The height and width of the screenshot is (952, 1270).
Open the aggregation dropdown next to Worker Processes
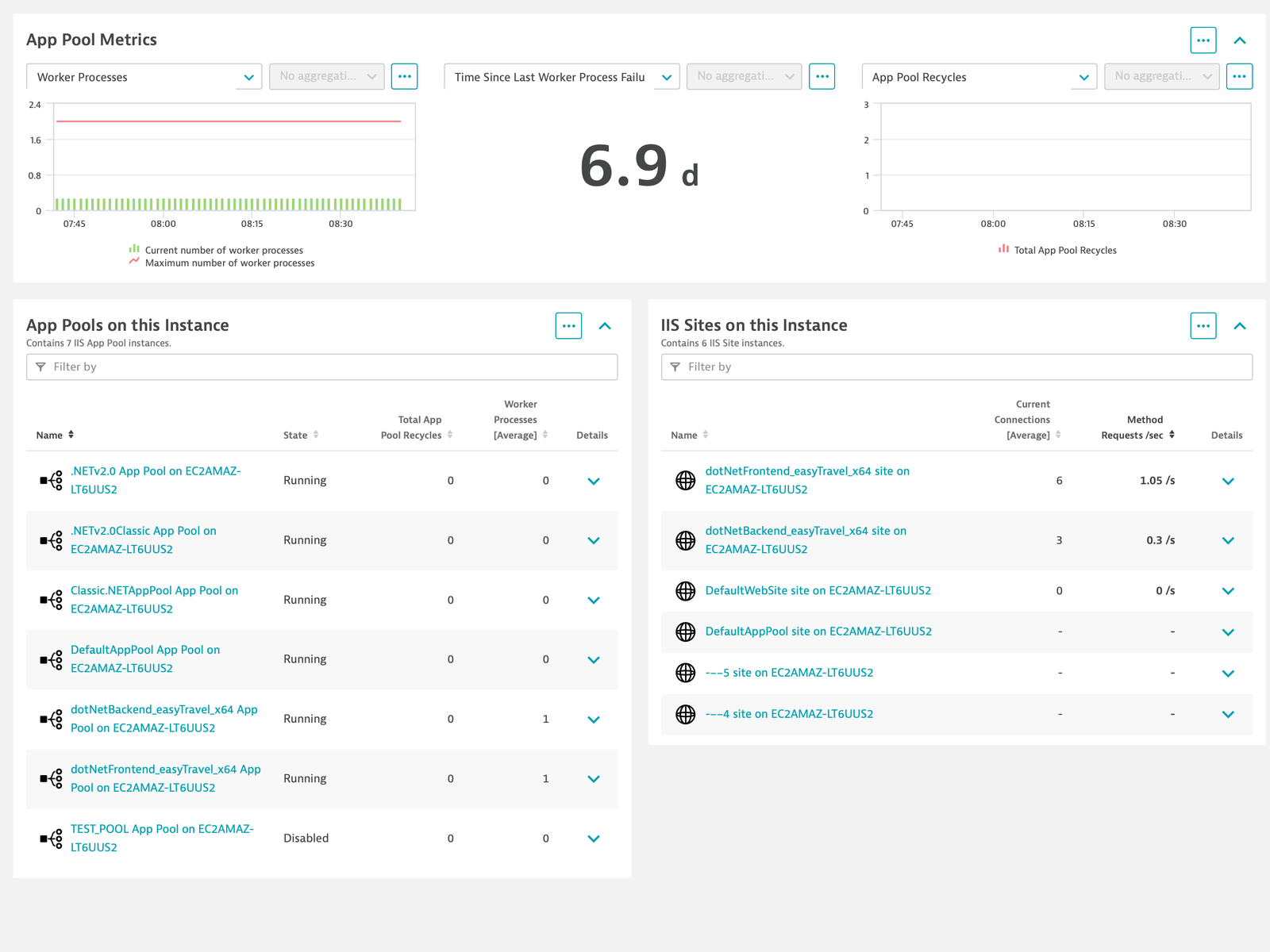[327, 77]
